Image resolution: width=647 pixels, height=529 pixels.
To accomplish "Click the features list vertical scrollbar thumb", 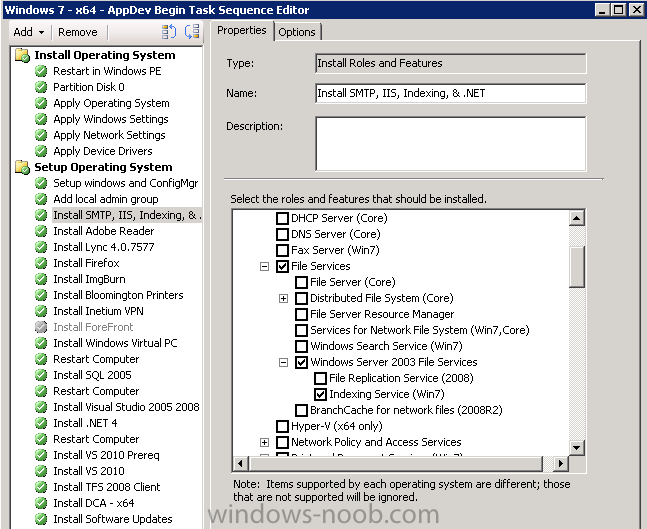I will tap(576, 266).
